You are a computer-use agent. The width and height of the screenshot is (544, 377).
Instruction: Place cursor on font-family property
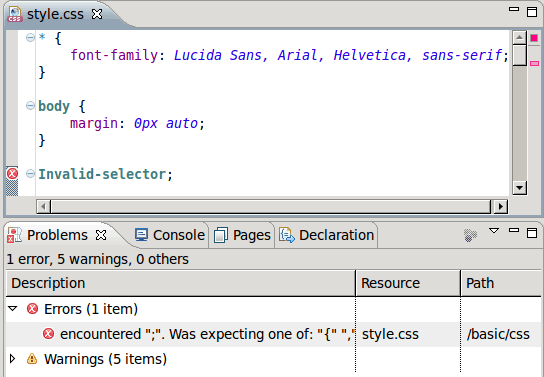[x=114, y=55]
